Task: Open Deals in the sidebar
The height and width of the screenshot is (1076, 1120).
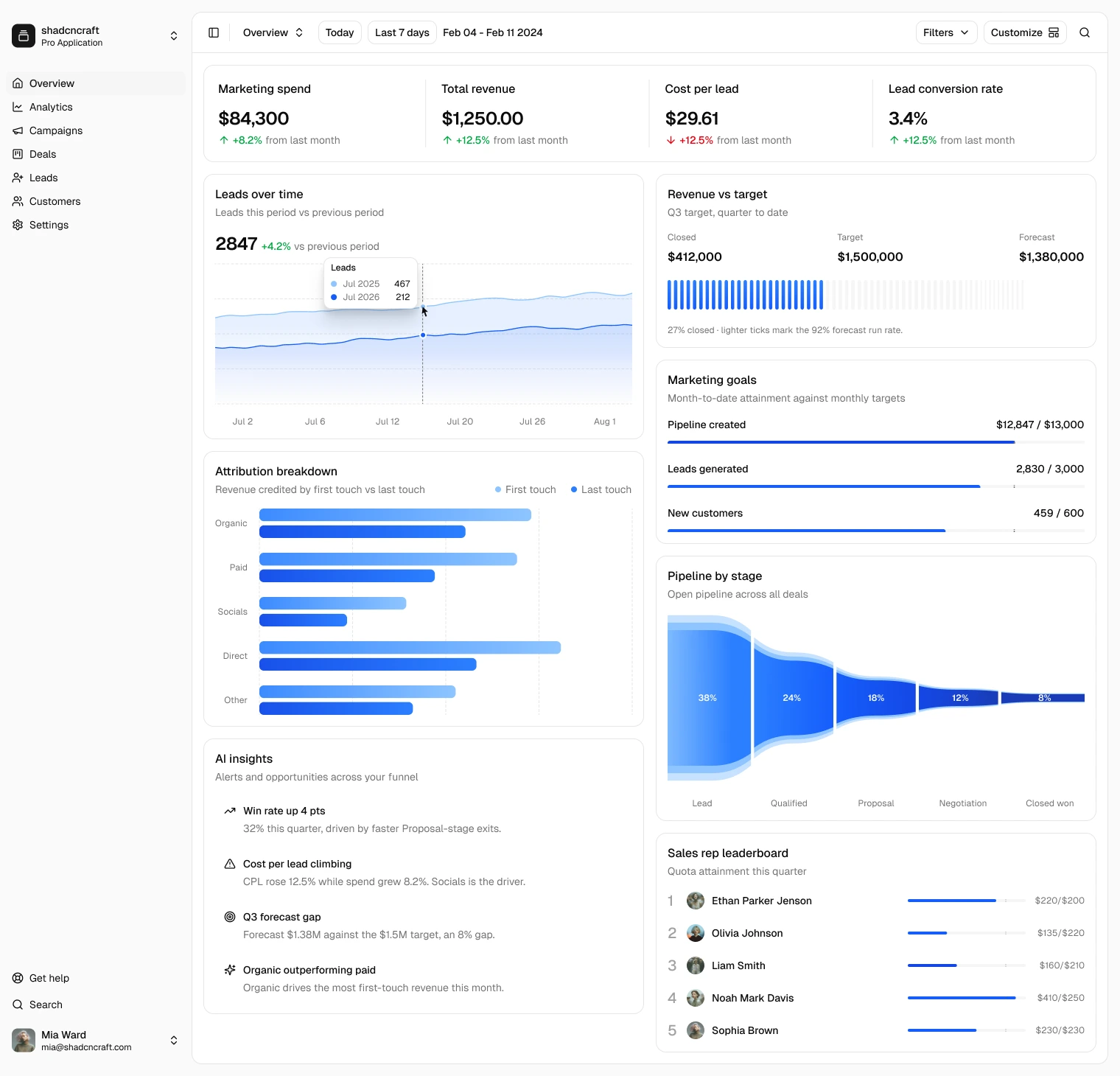Action: (96, 154)
